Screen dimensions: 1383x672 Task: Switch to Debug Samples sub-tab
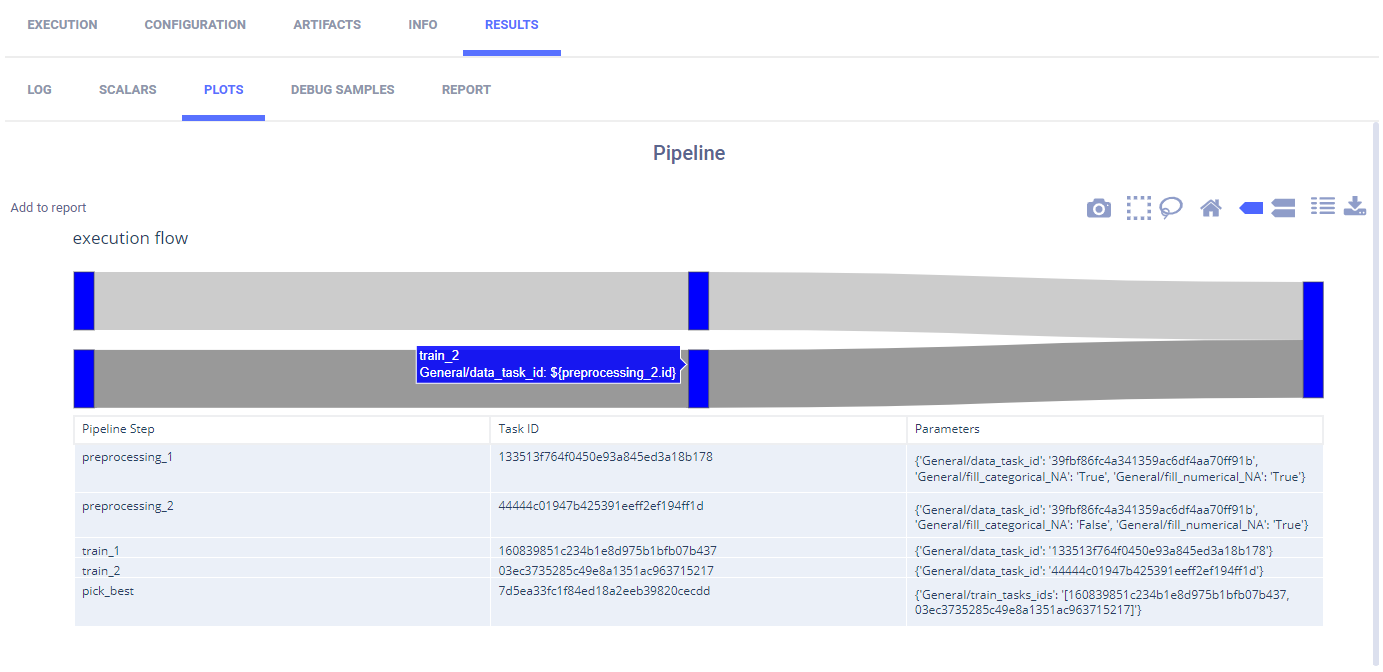click(342, 90)
